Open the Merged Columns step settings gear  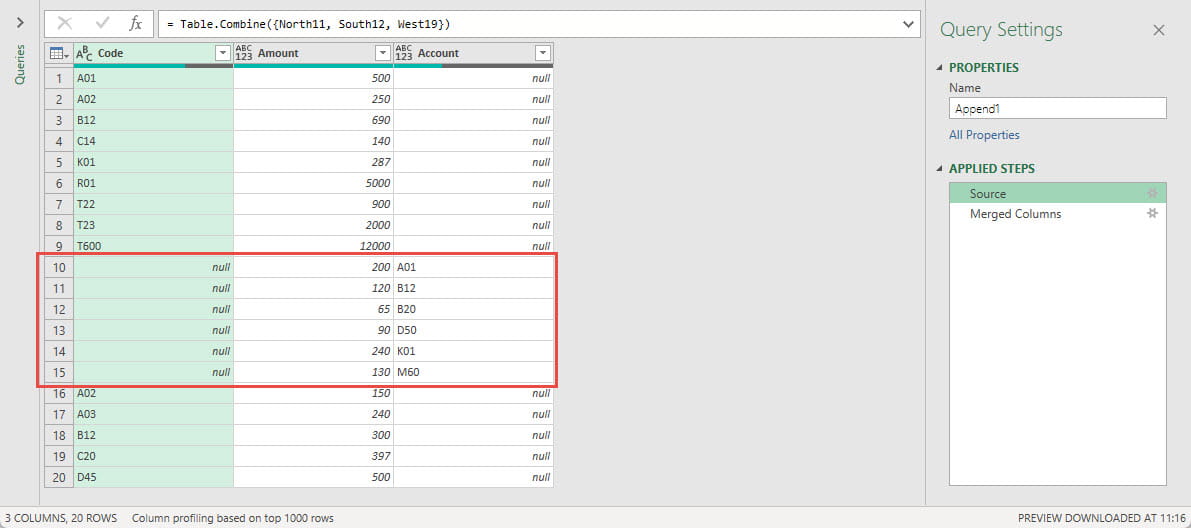coord(1152,214)
